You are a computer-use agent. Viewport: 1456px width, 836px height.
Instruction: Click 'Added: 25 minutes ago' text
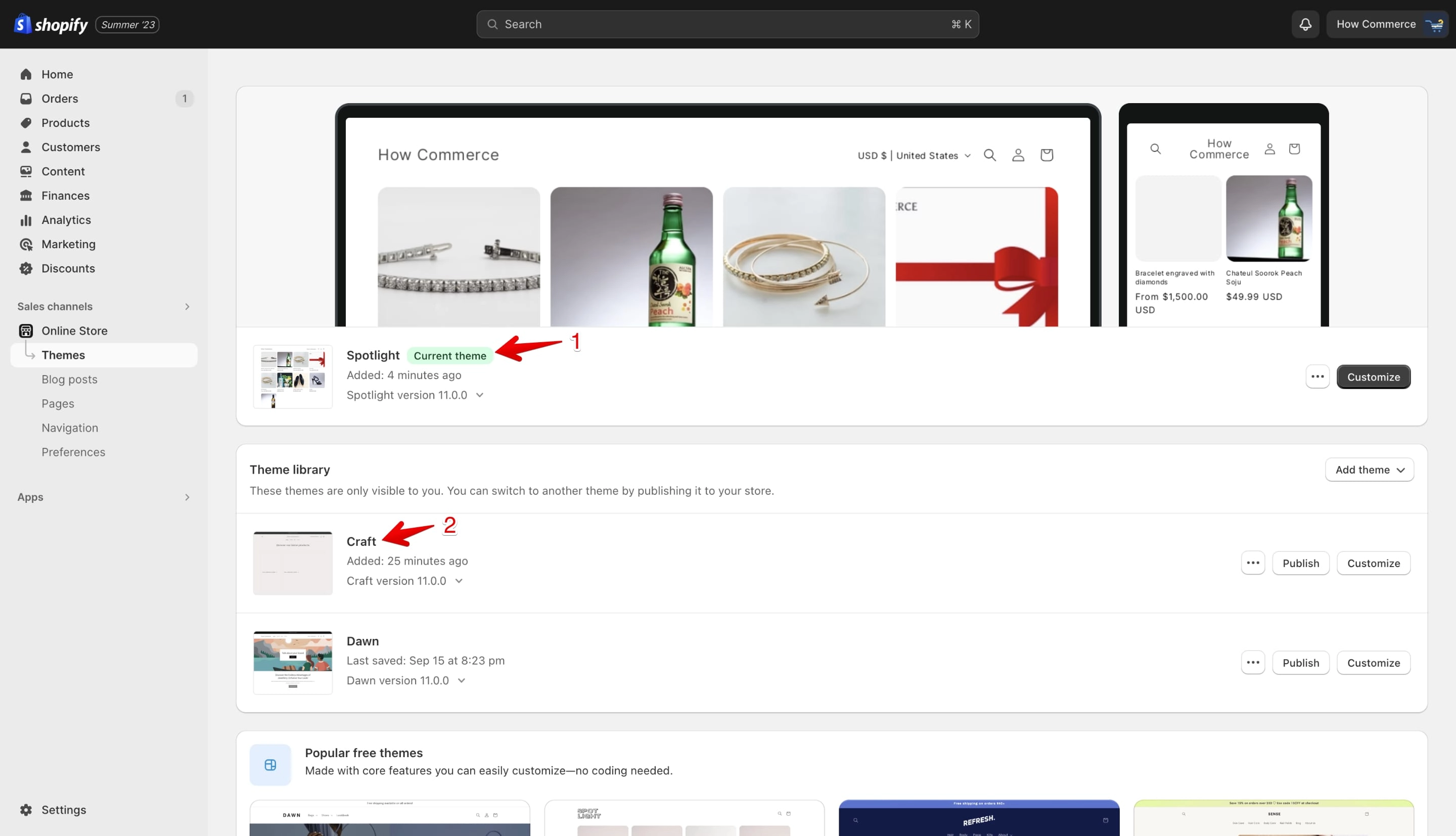tap(407, 561)
